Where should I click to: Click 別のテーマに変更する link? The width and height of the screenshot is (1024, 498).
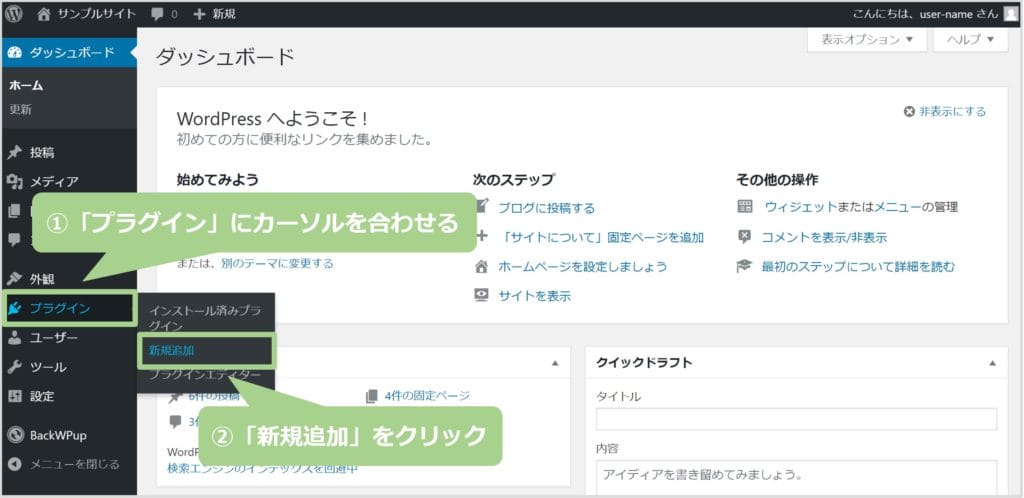[277, 264]
